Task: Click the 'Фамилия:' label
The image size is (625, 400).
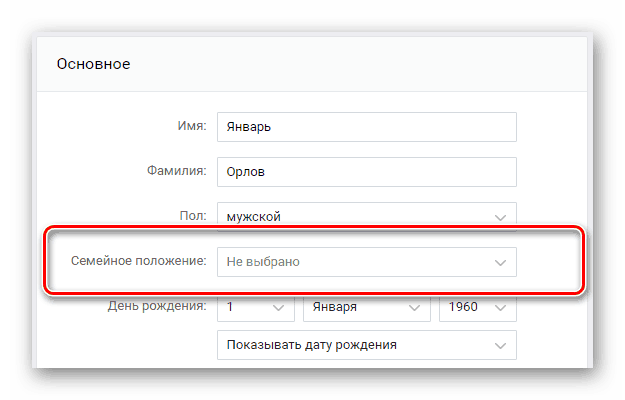Action: tap(175, 171)
